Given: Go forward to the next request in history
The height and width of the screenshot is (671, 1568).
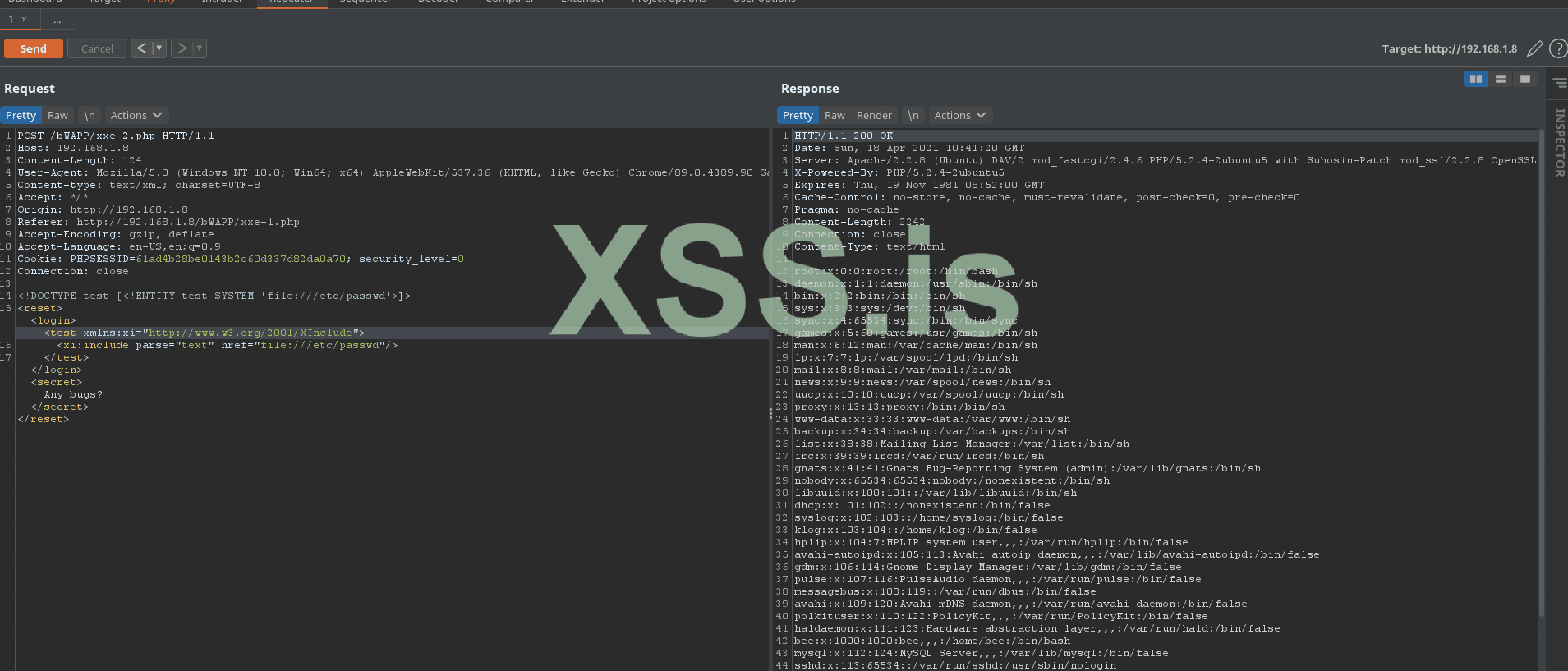Looking at the screenshot, I should click(182, 48).
